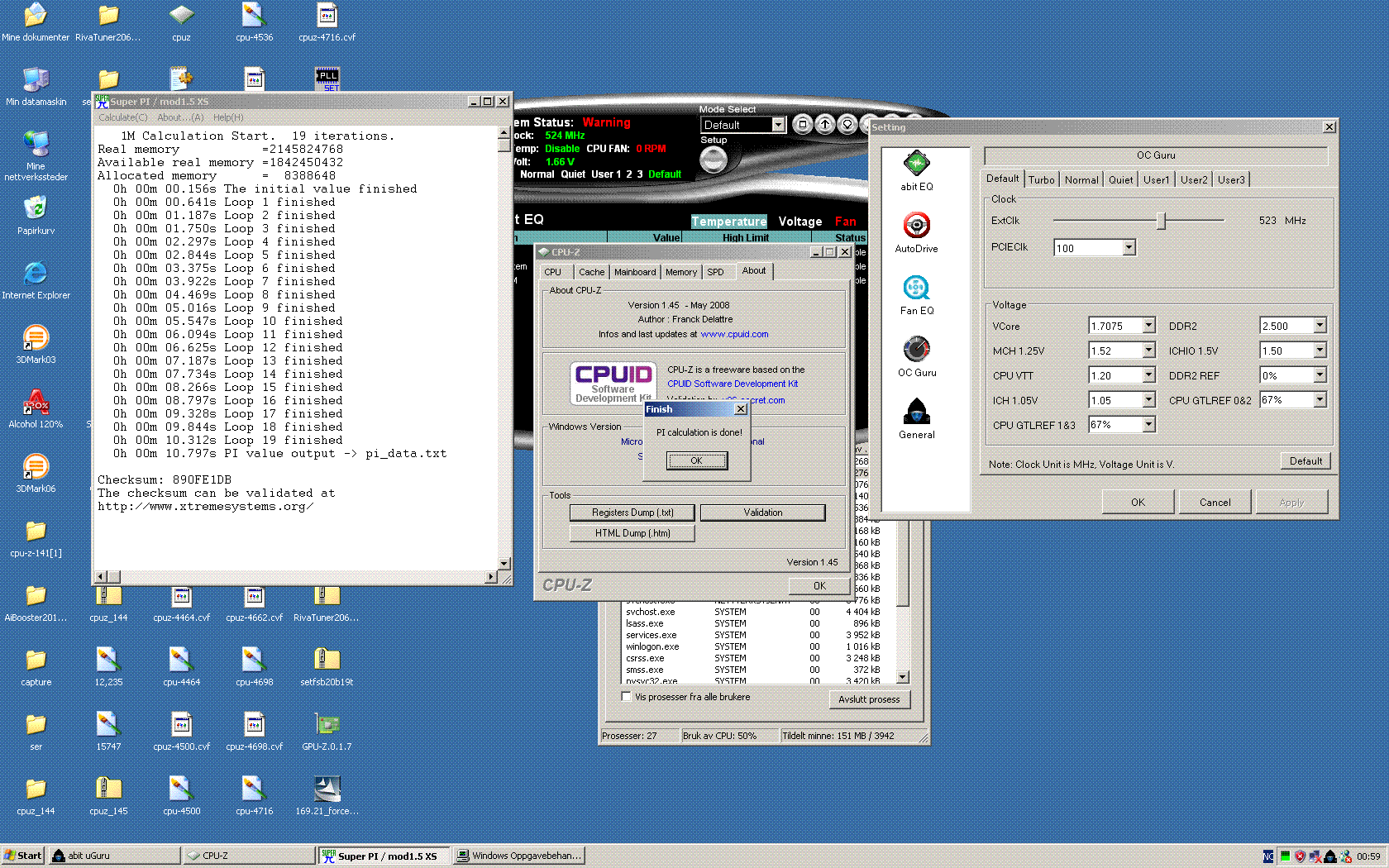This screenshot has width=1389, height=868.
Task: Open Papirkurv recycle bin icon
Action: coord(36,216)
